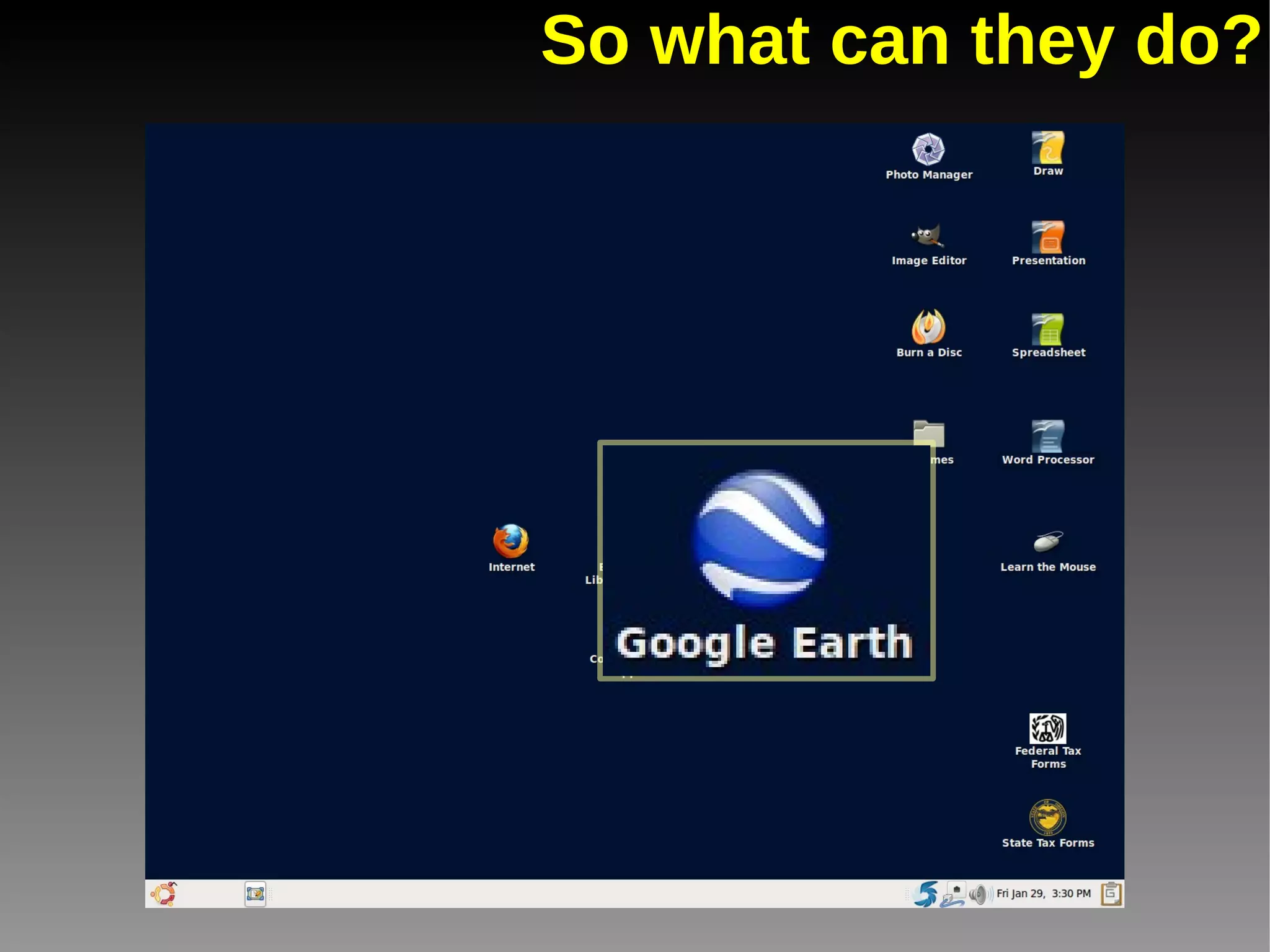The height and width of the screenshot is (952, 1270).
Task: Launch the Presentation app icon
Action: (x=1048, y=238)
